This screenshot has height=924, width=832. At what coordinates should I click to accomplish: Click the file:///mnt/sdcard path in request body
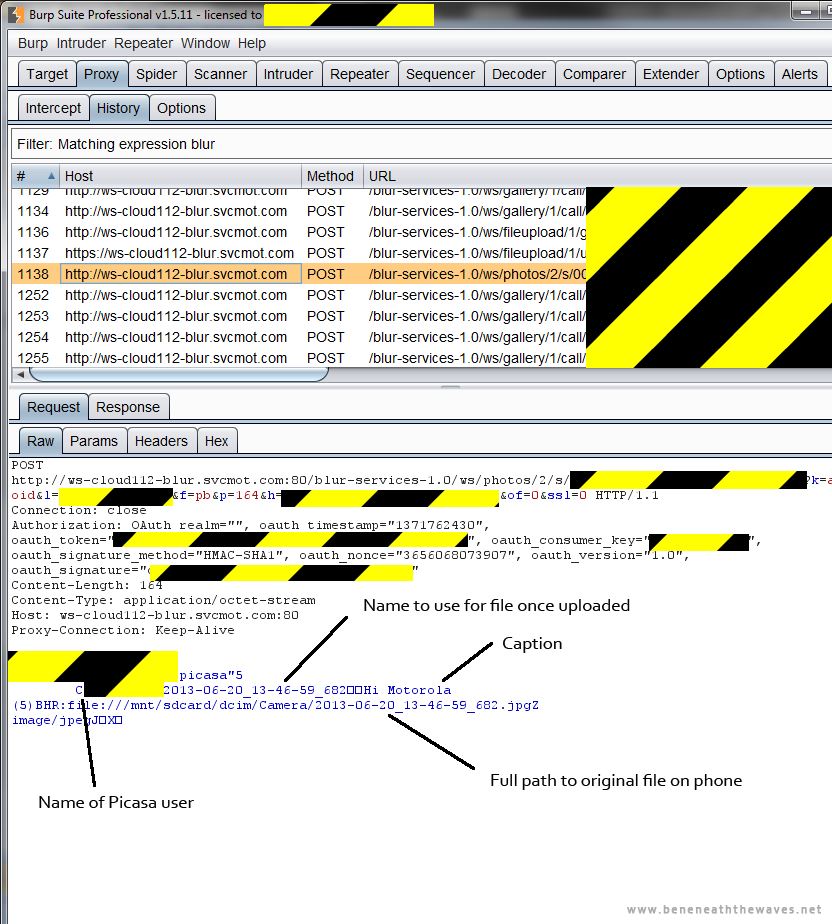[303, 705]
